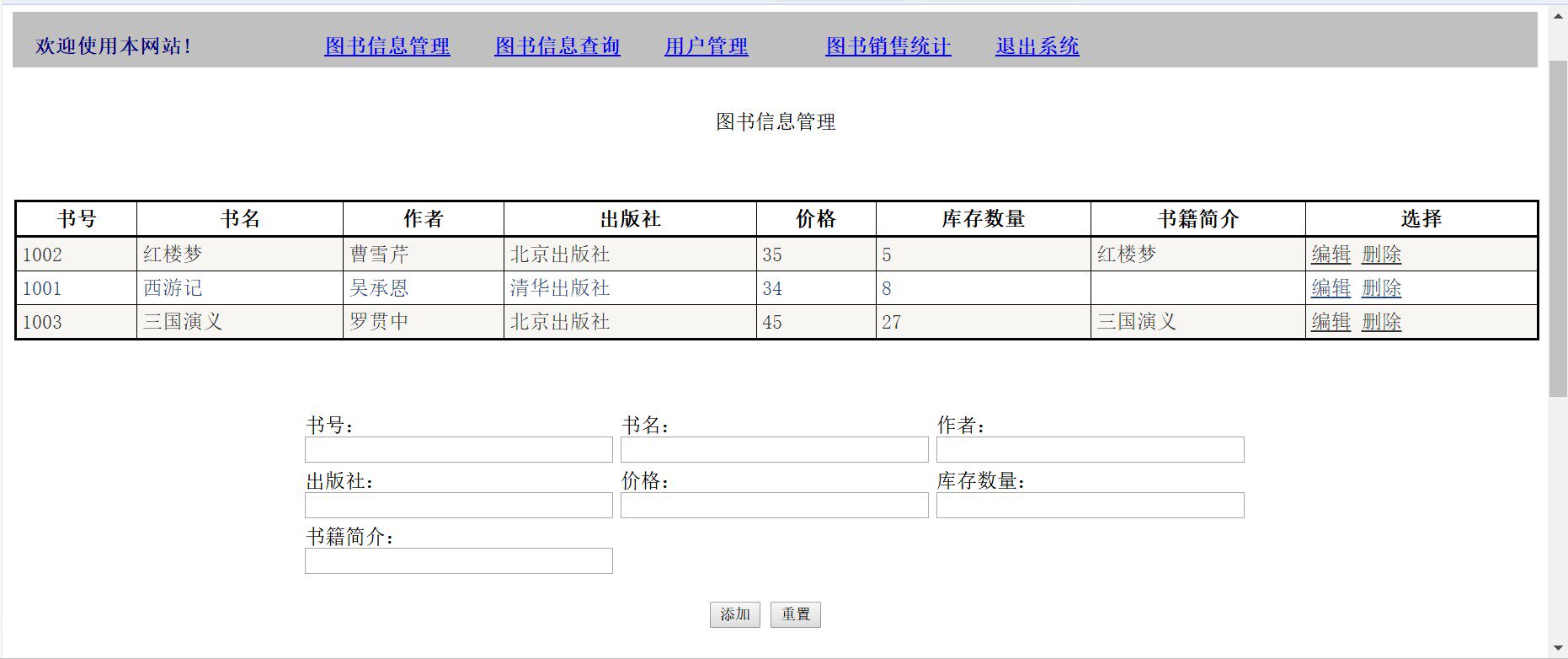Click the scrollbar down arrow
The image size is (1568, 659).
click(1559, 648)
